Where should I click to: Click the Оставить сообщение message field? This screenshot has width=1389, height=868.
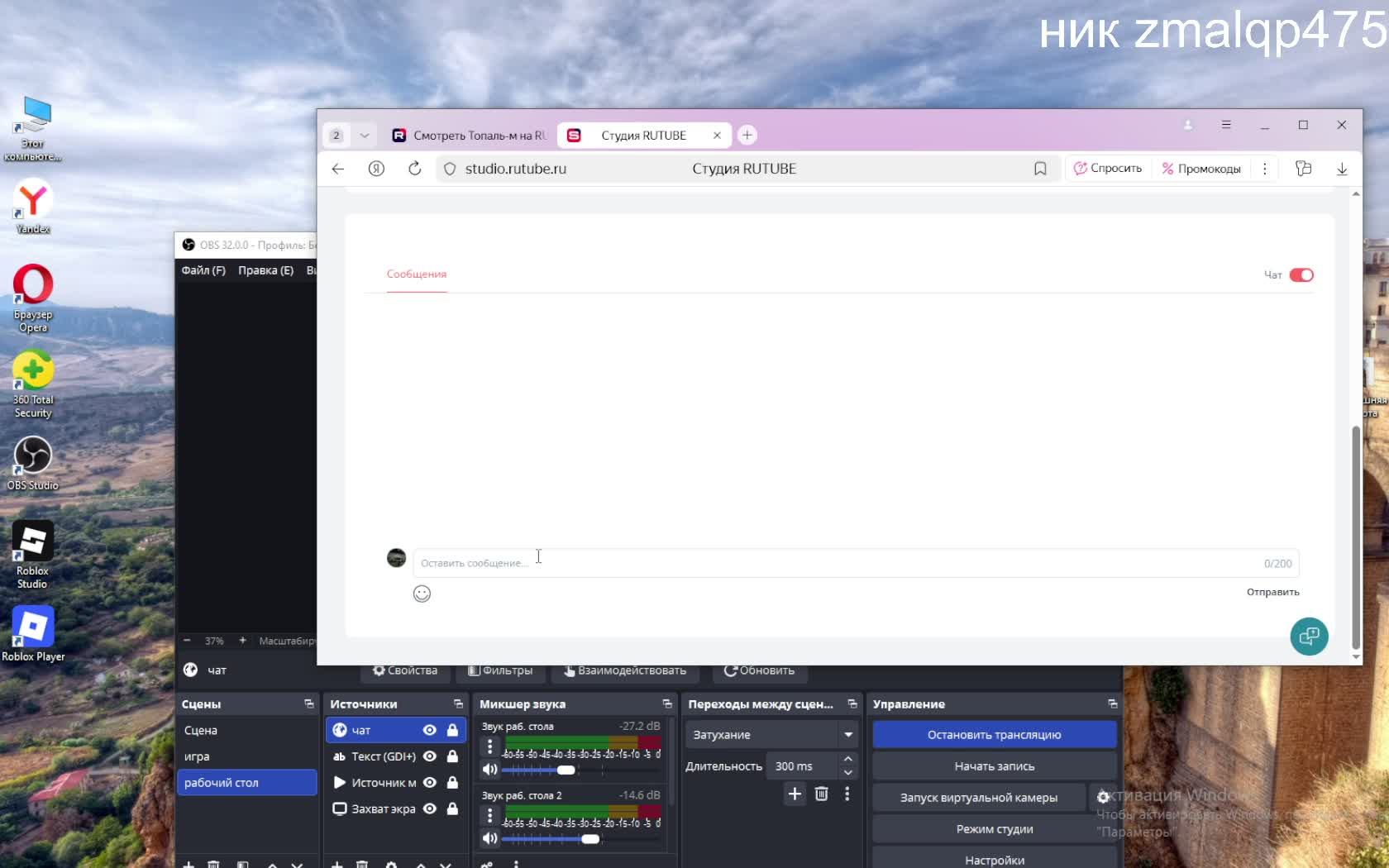(x=856, y=563)
